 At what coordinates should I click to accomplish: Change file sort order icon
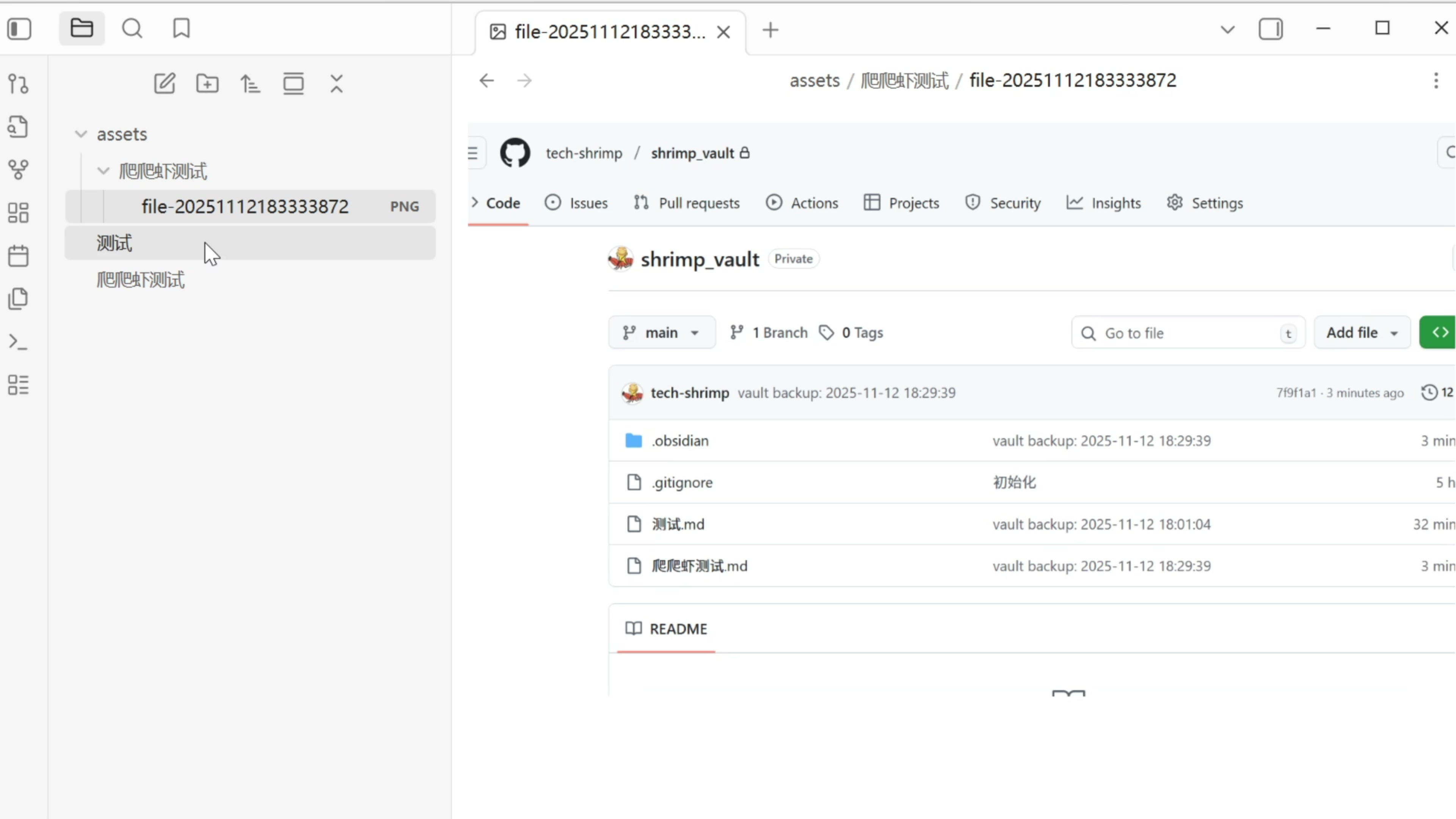250,84
